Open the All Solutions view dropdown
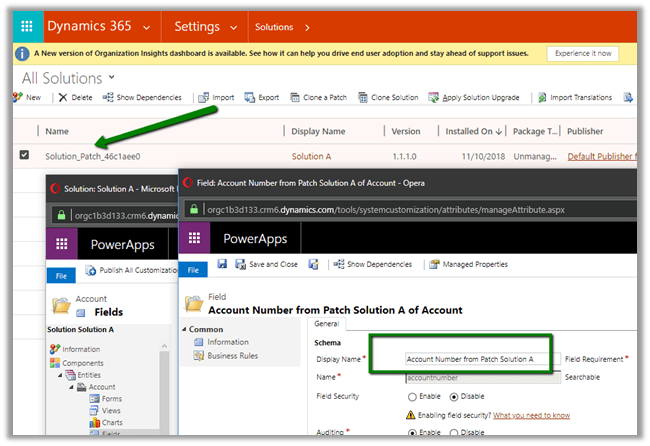 point(111,77)
